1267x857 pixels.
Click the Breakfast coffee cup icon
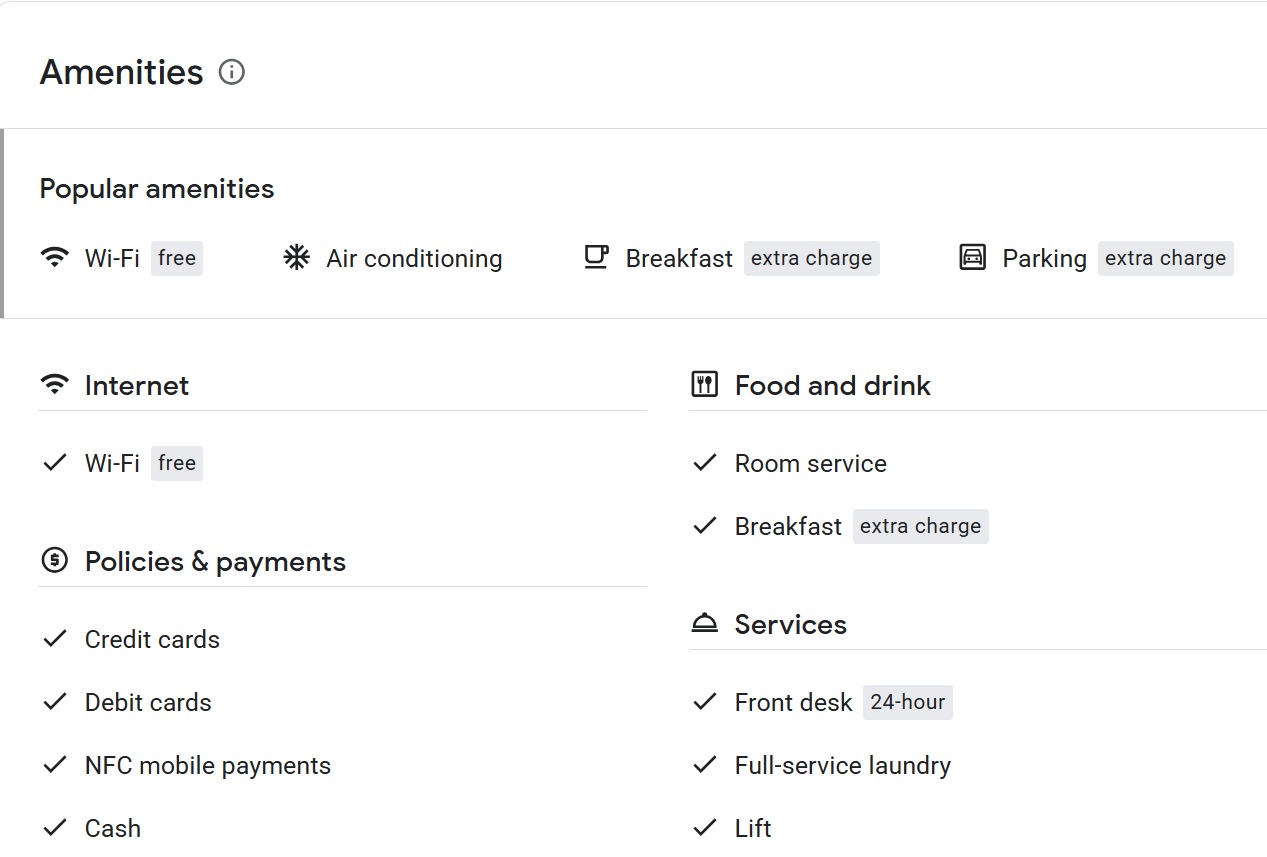596,258
